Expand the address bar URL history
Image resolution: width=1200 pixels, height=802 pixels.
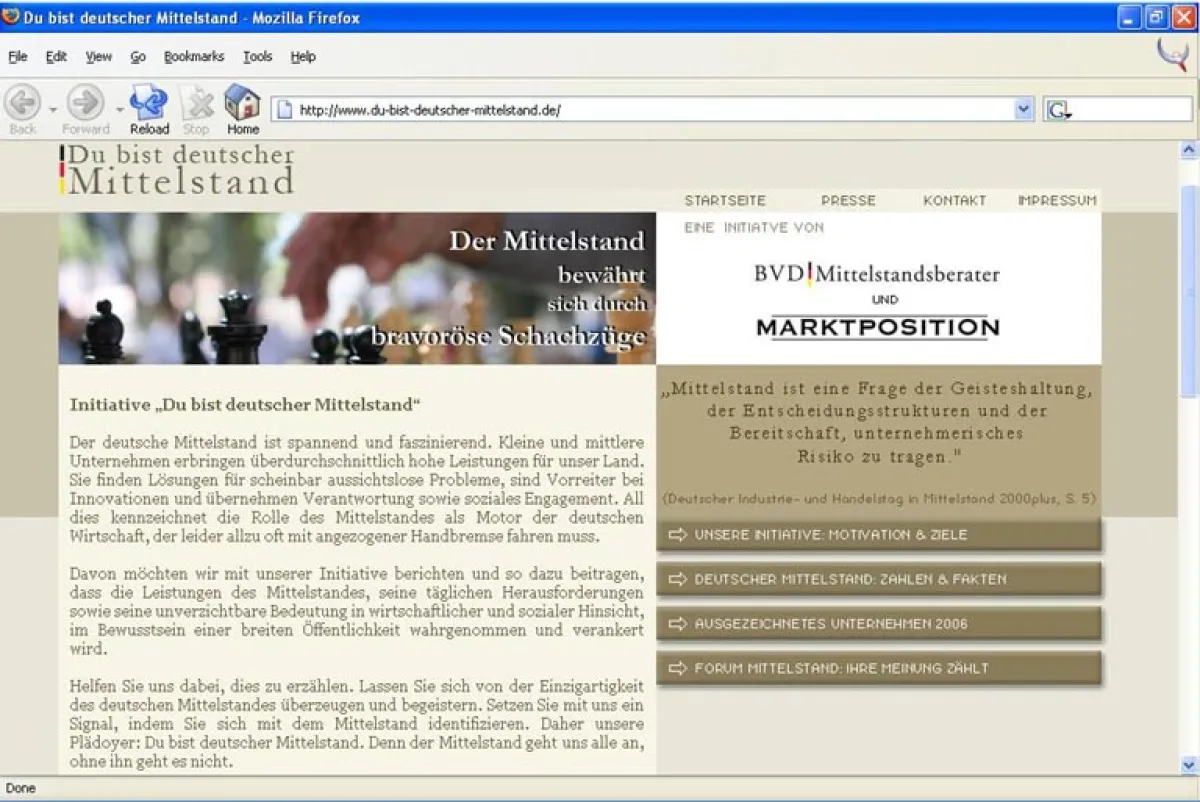click(1023, 109)
